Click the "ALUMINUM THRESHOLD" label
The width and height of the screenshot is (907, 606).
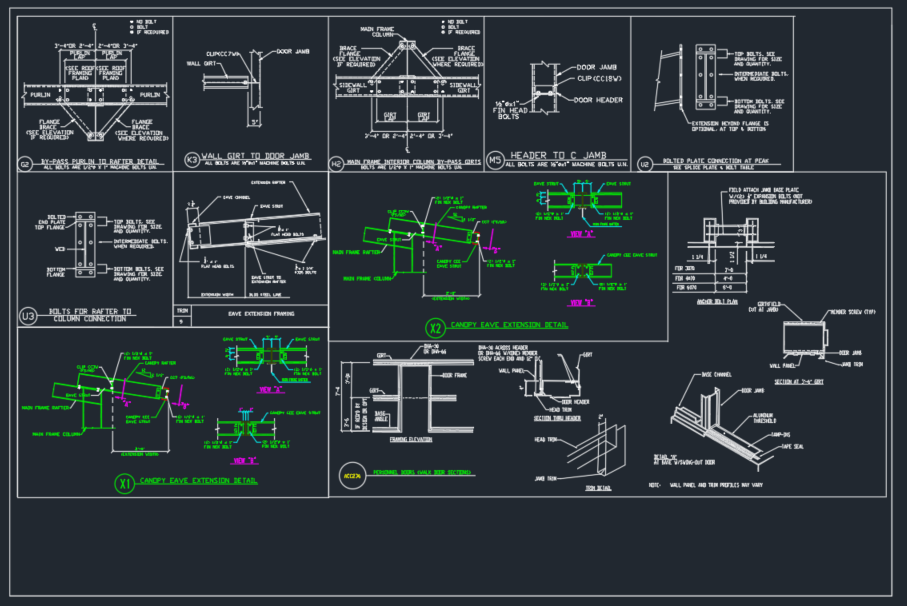764,418
